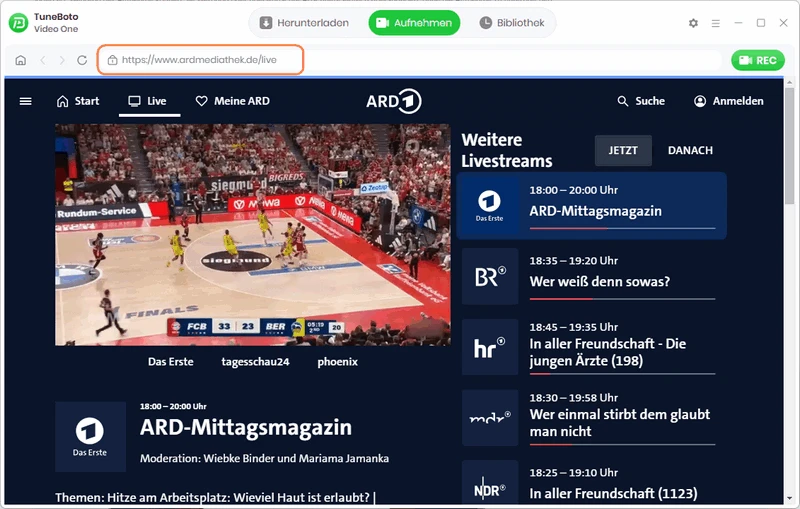
Task: Select Das Erste channel below video
Action: pos(170,362)
